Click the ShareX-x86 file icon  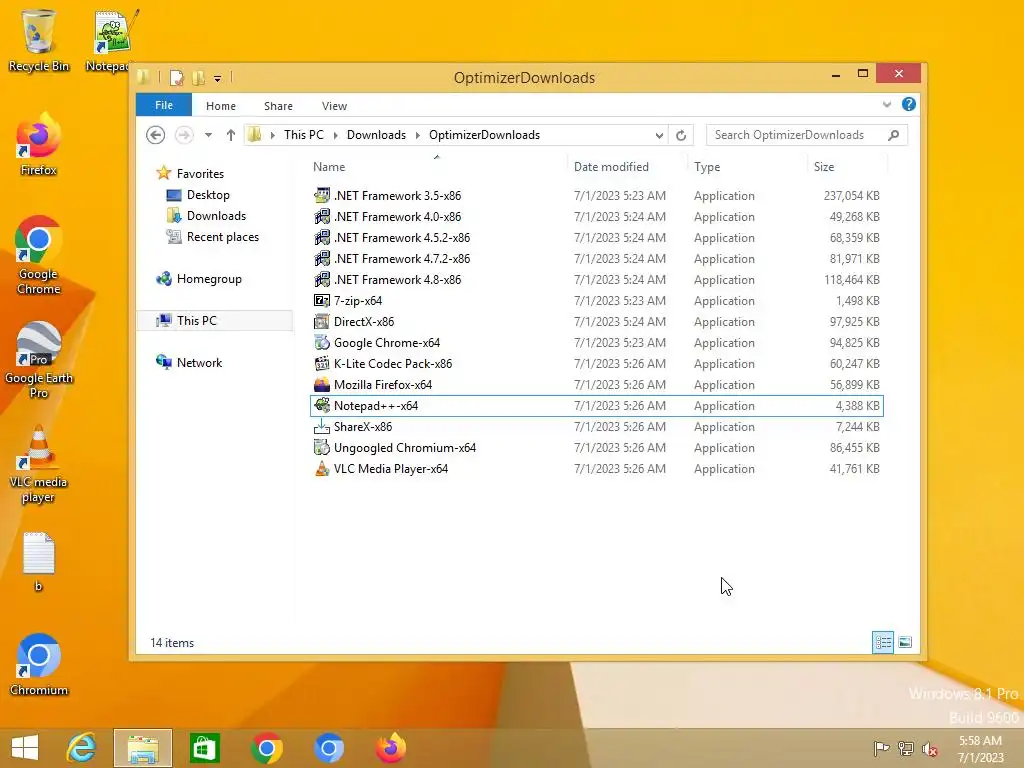click(321, 426)
